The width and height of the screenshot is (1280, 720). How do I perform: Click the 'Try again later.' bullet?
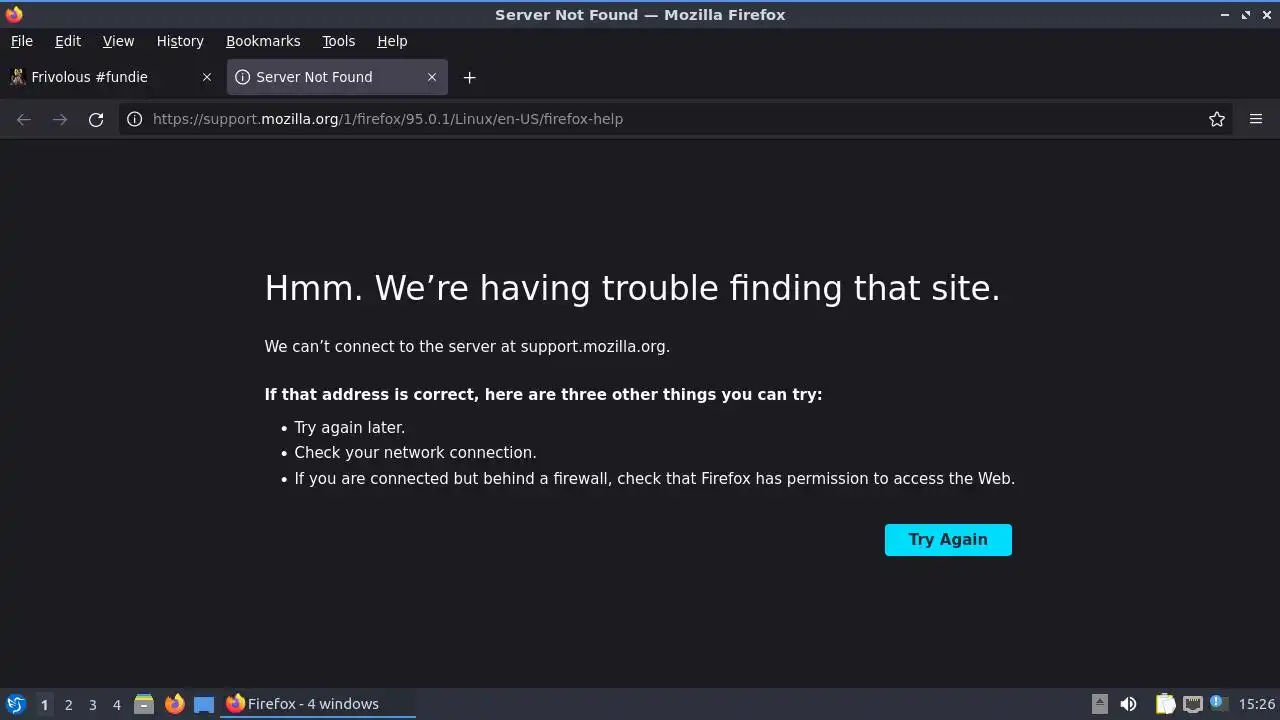click(x=350, y=428)
